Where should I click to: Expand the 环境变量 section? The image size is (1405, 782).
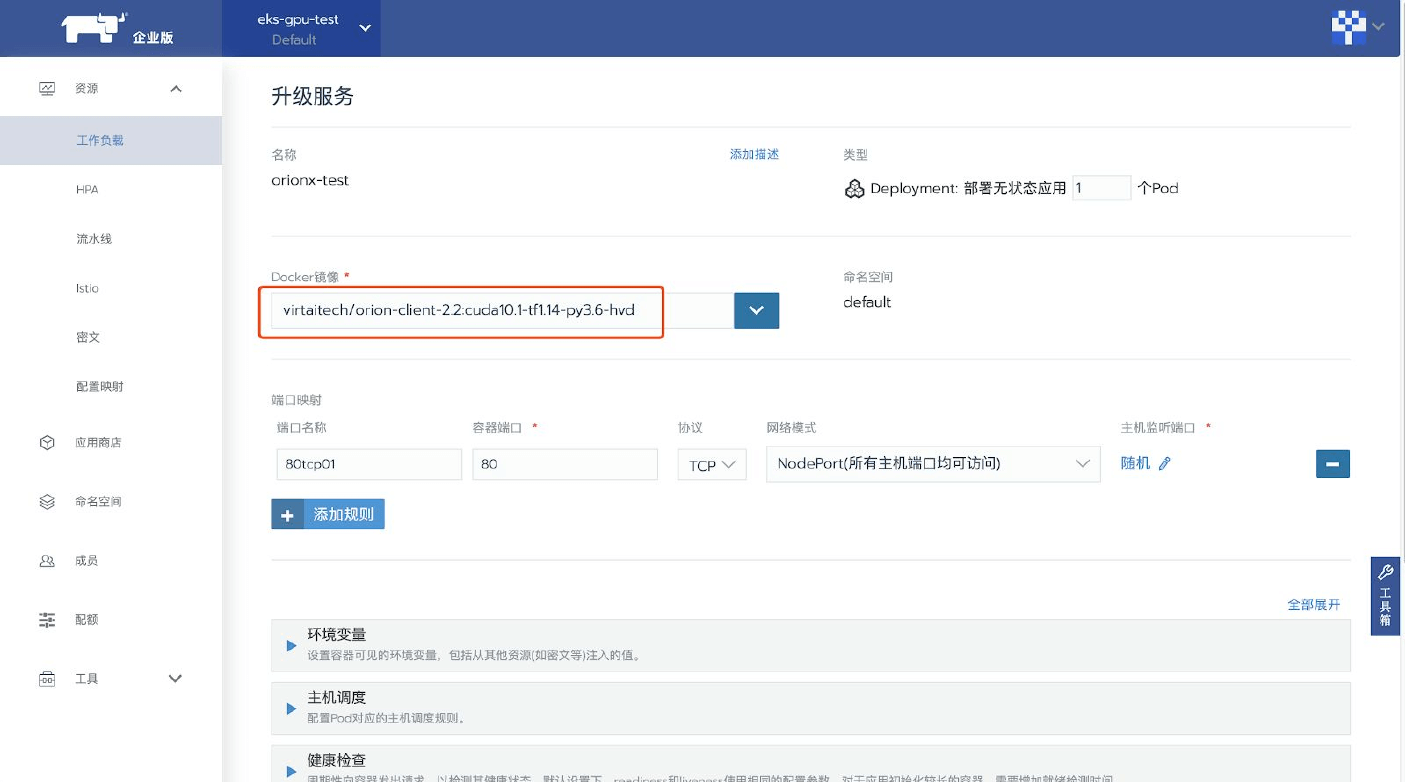[811, 645]
